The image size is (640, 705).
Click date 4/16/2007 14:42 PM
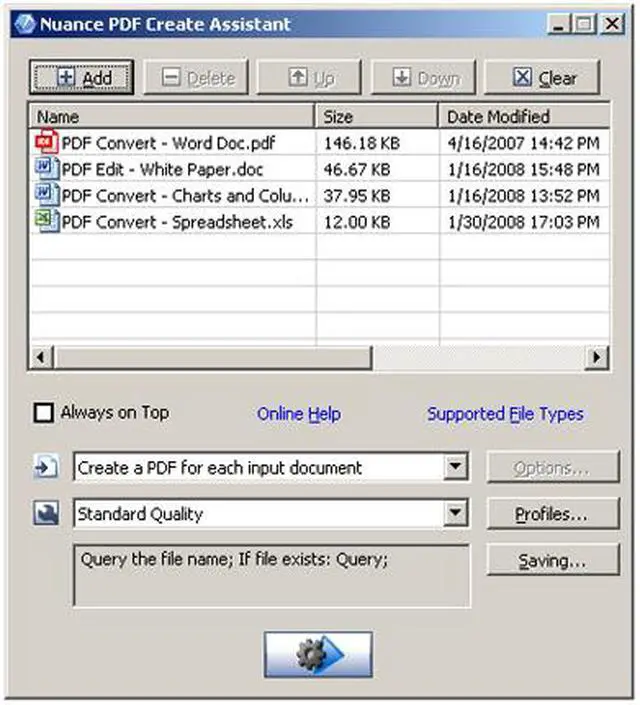pyautogui.click(x=524, y=143)
